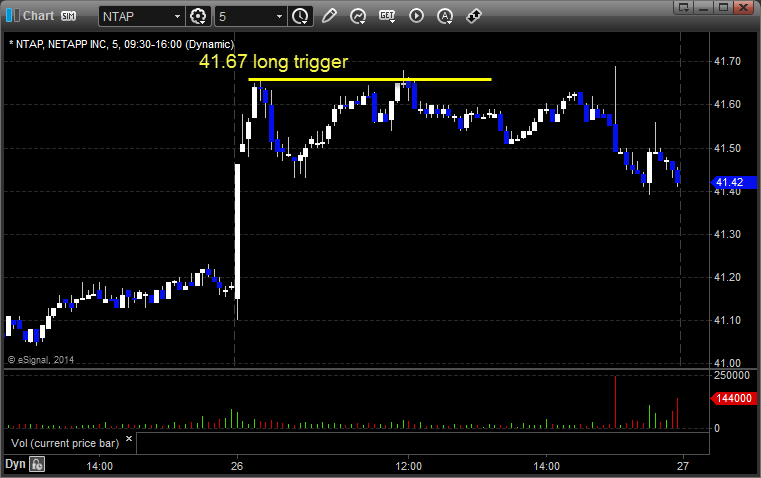The image size is (761, 478).
Task: Toggle the SIM mode badge
Action: tap(68, 16)
